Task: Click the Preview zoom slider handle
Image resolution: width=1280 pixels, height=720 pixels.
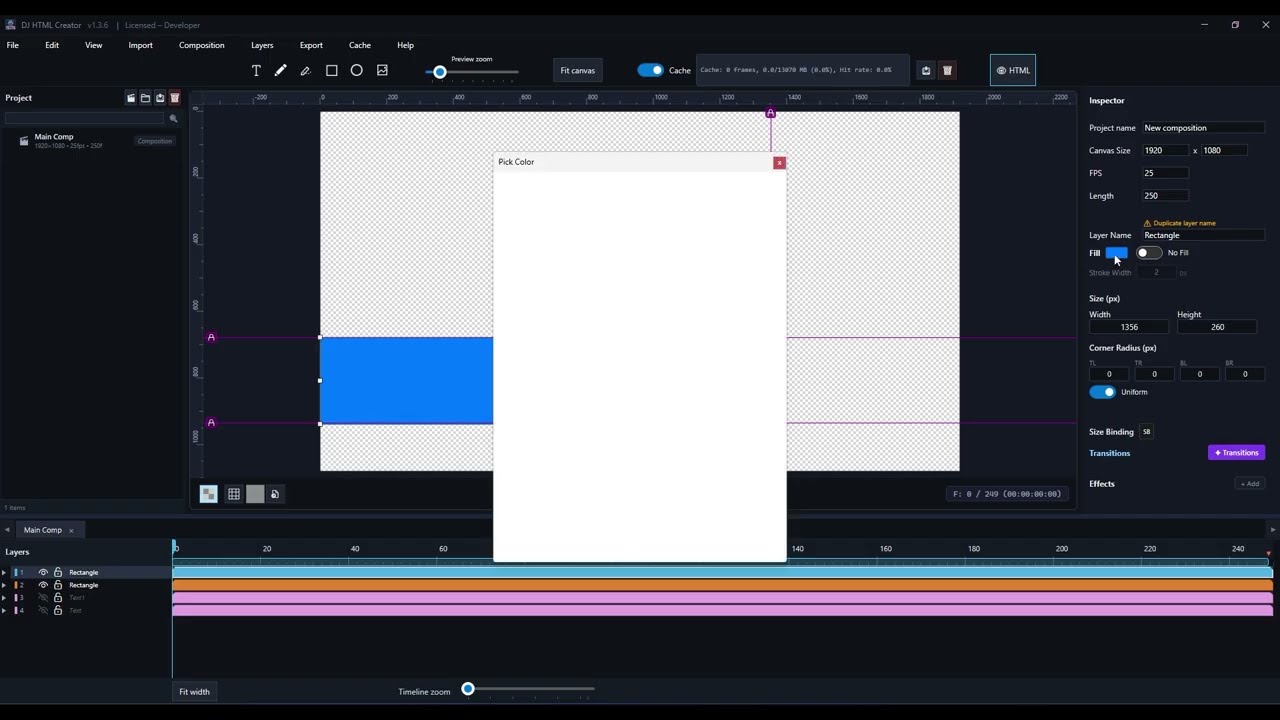Action: click(x=440, y=72)
